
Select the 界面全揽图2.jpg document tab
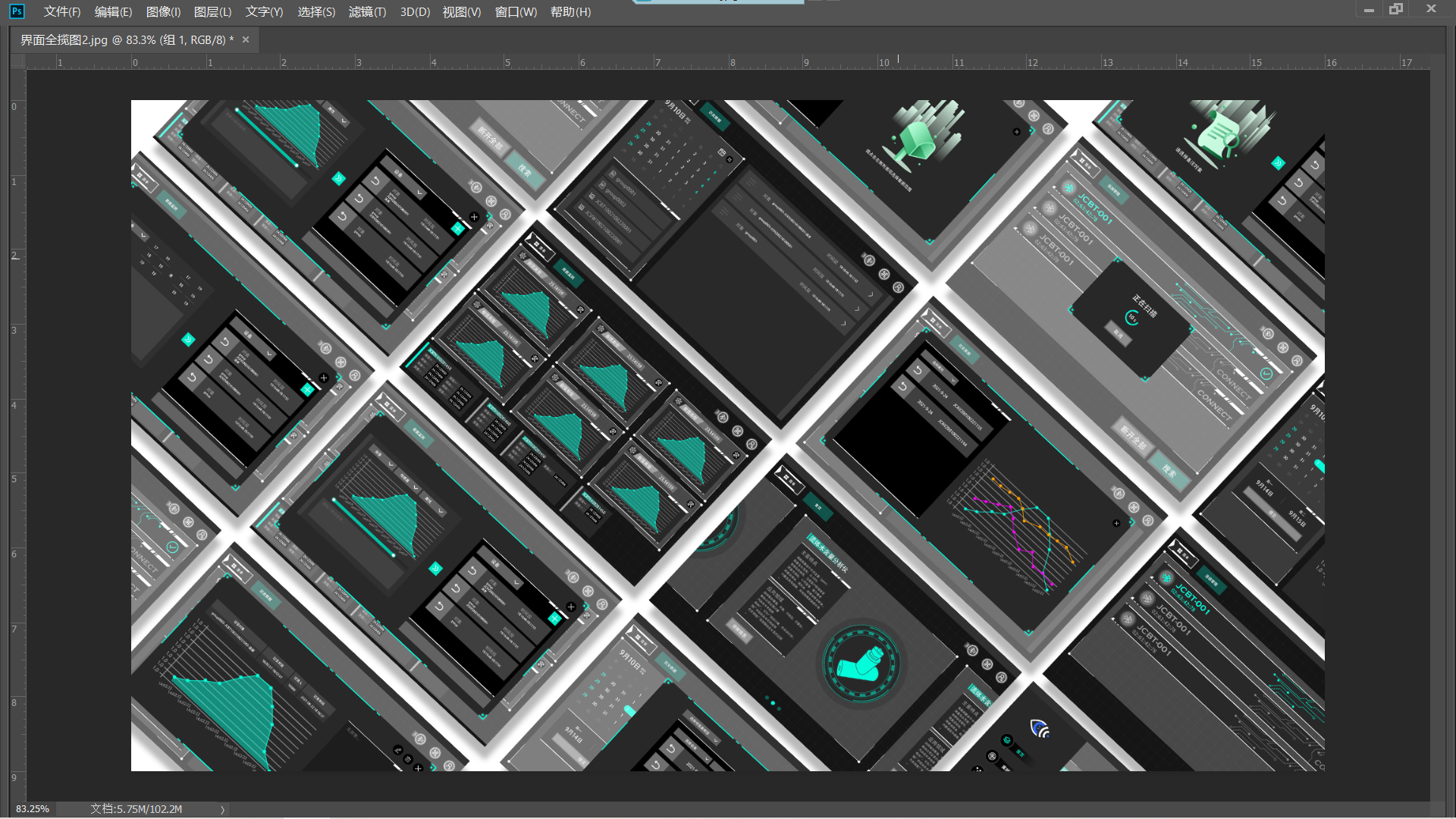point(126,40)
